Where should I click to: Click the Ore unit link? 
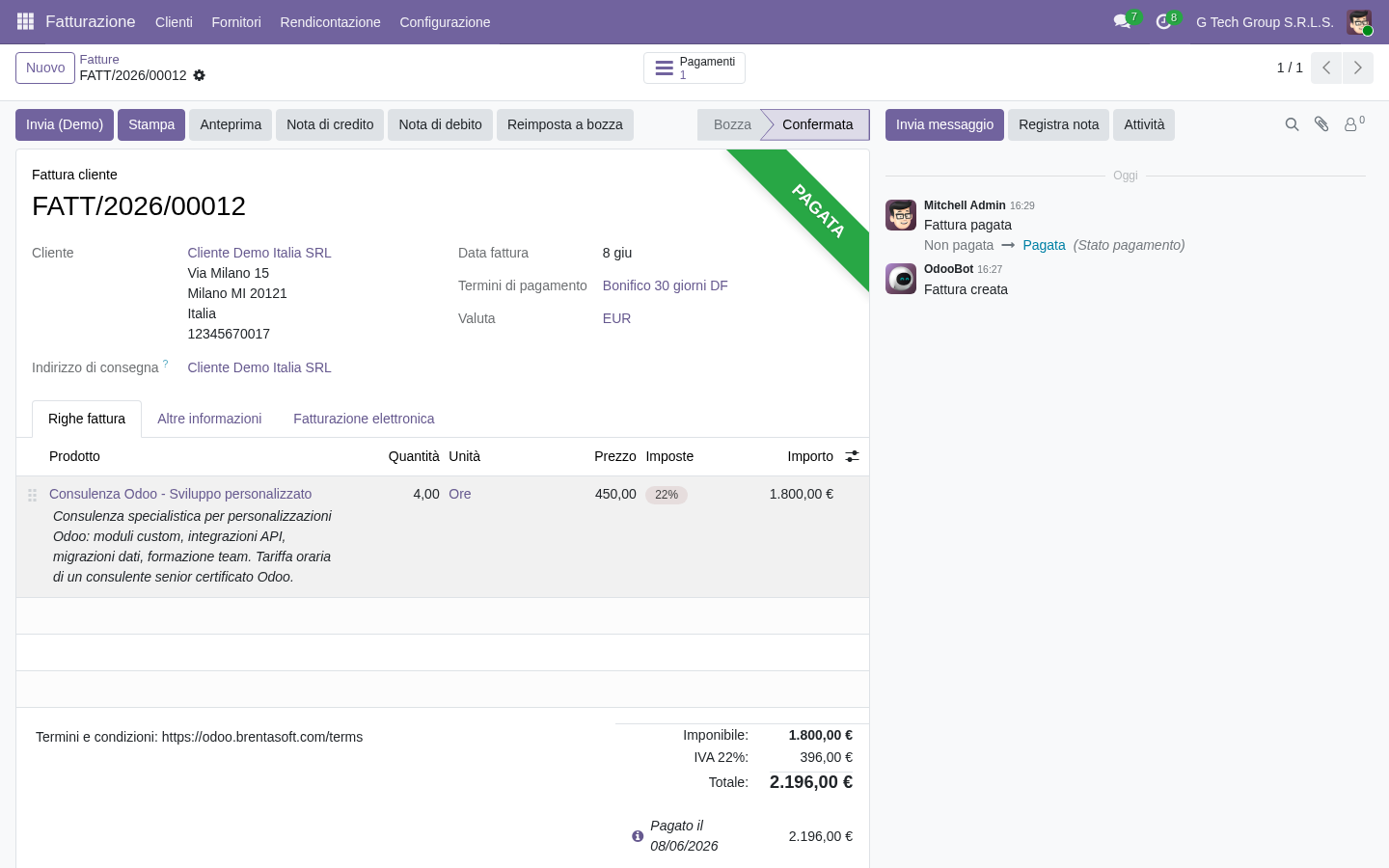[460, 494]
